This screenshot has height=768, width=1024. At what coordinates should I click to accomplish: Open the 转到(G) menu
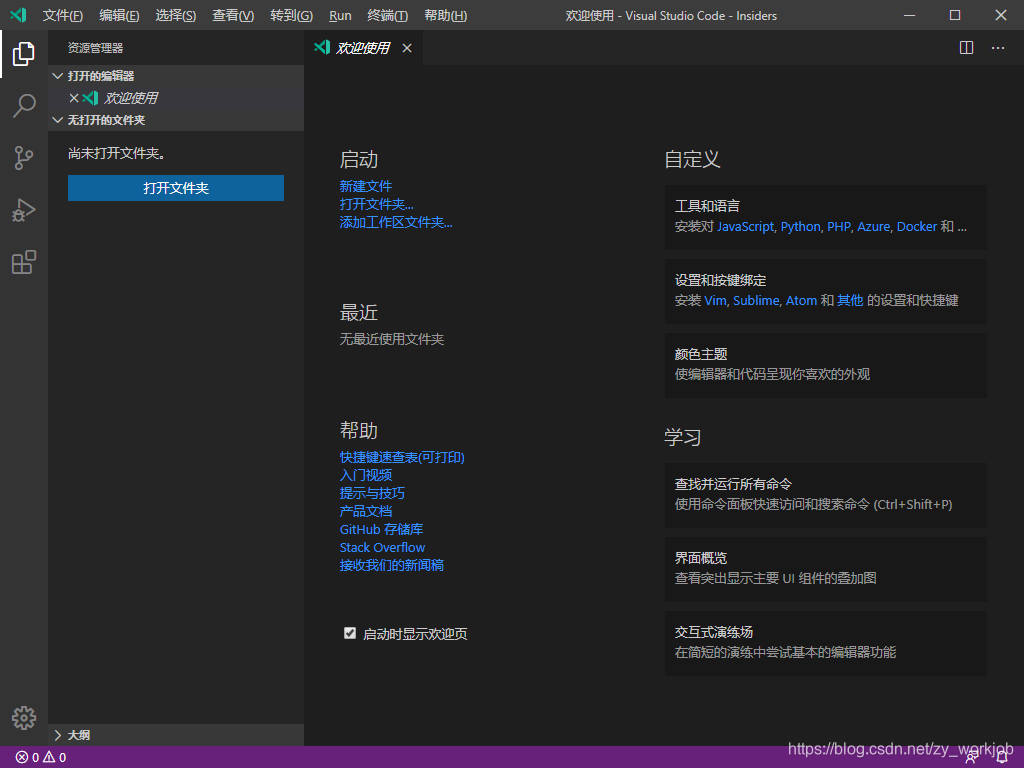click(291, 16)
